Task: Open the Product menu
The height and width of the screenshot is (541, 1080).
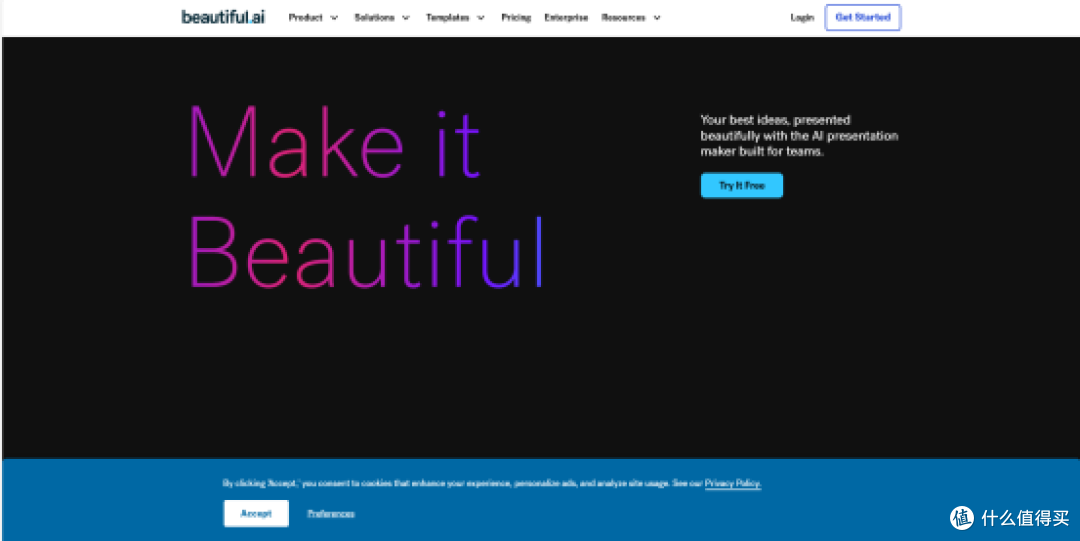Action: (306, 18)
